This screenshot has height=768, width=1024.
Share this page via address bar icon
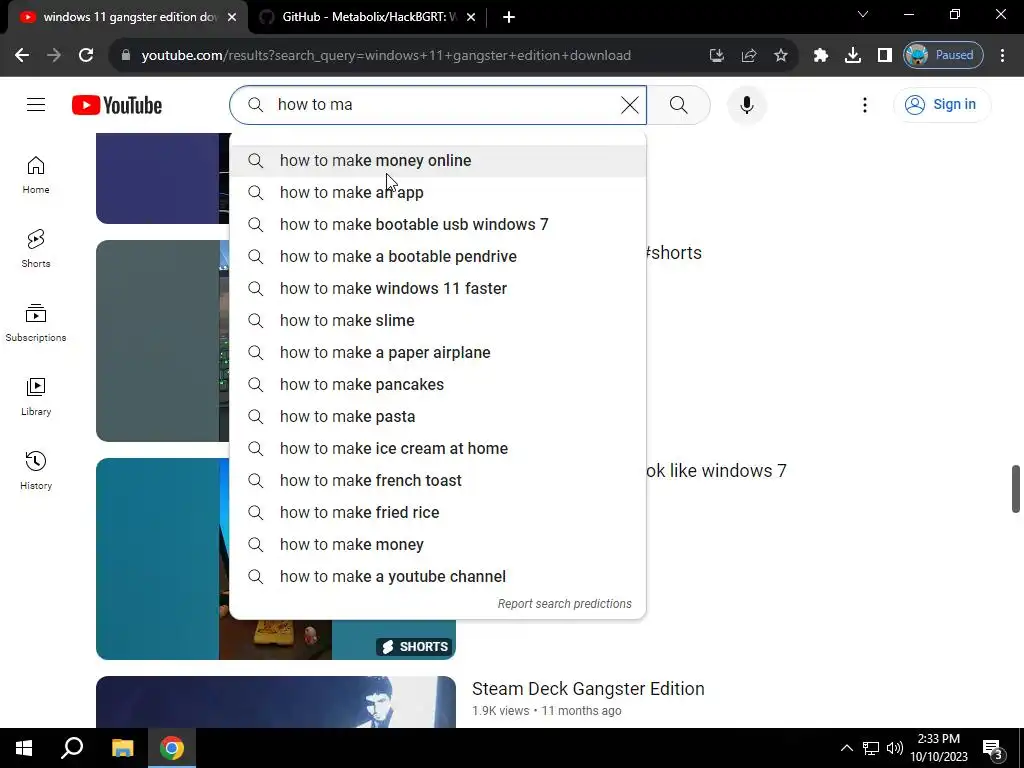749,56
